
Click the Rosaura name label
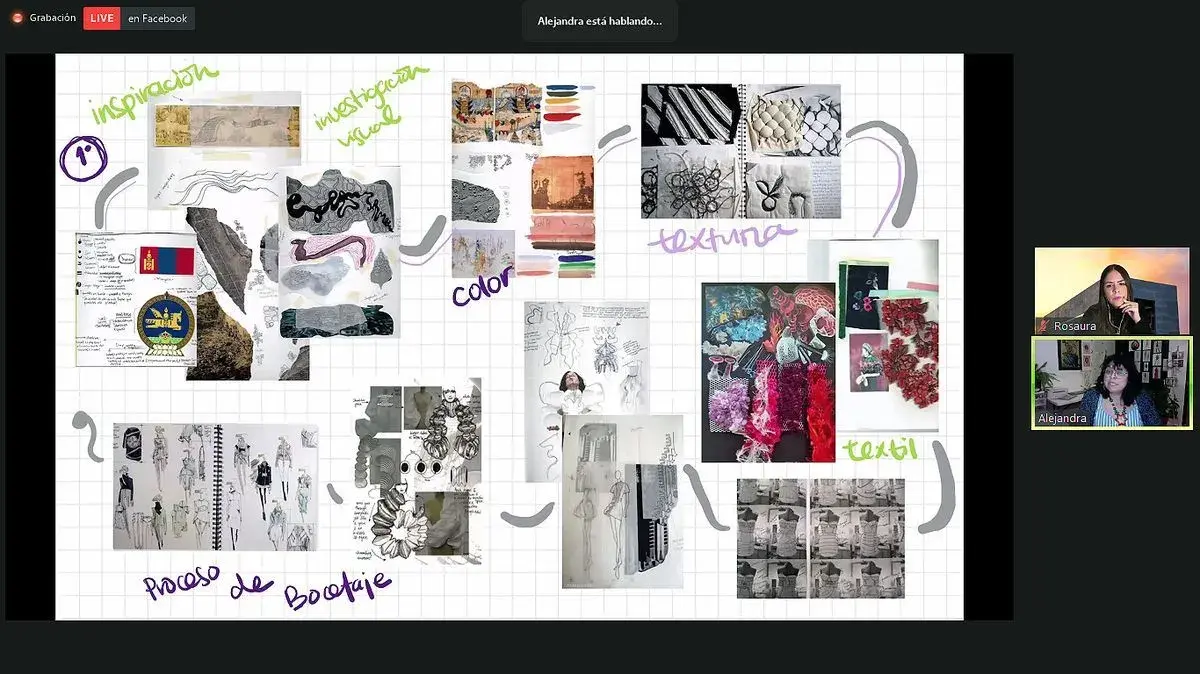(x=1075, y=326)
